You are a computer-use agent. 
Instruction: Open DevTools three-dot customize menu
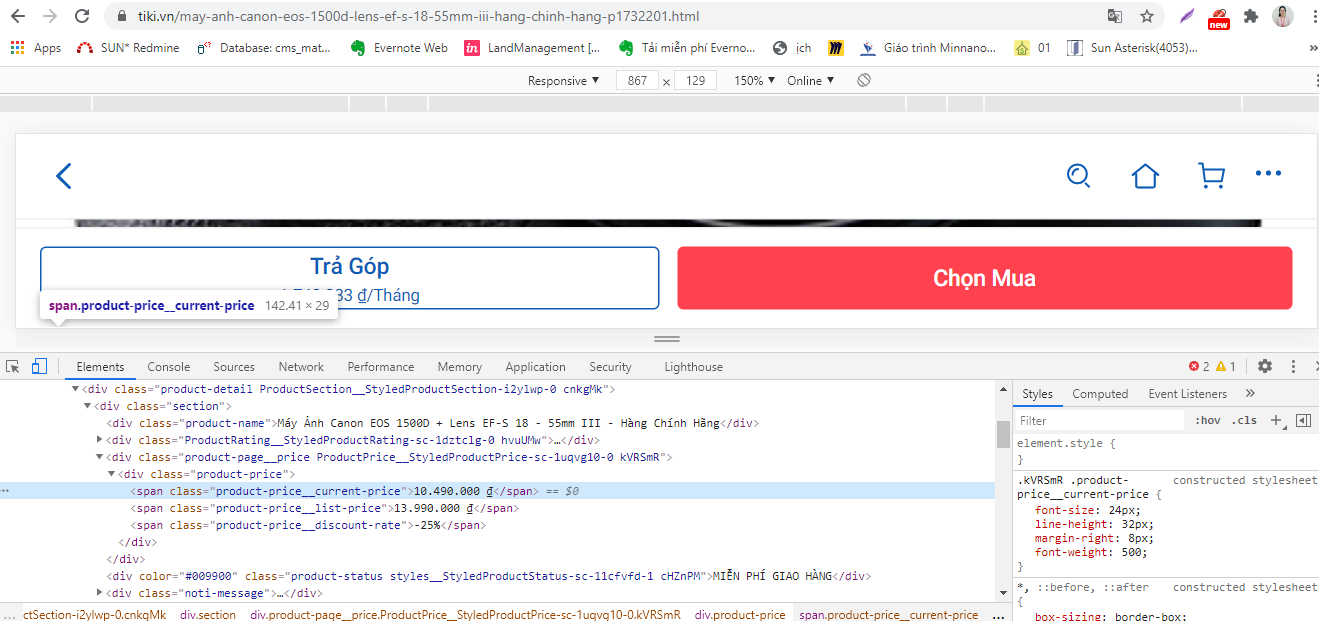pos(1293,366)
